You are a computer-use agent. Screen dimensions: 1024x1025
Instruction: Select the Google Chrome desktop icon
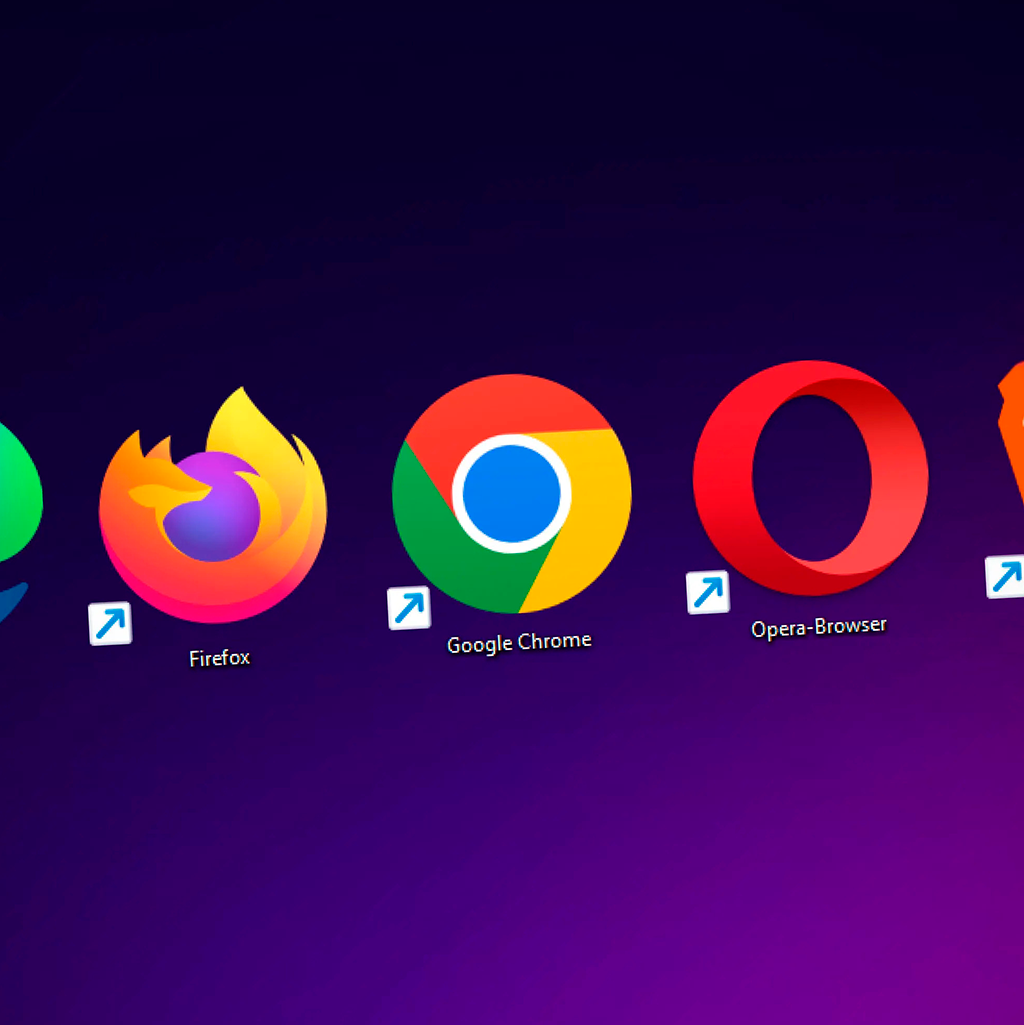click(511, 494)
